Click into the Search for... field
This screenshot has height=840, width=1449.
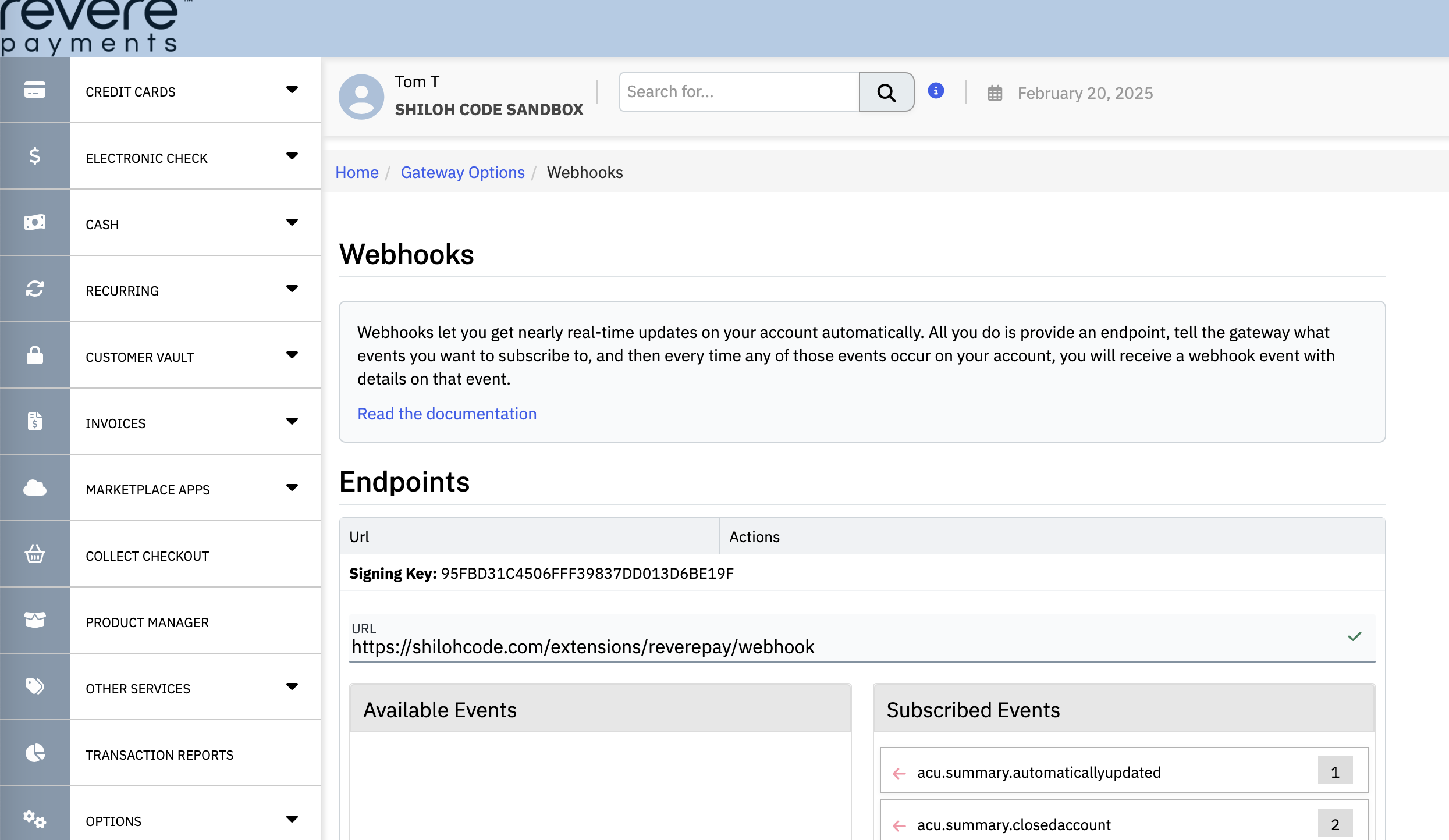tap(739, 92)
